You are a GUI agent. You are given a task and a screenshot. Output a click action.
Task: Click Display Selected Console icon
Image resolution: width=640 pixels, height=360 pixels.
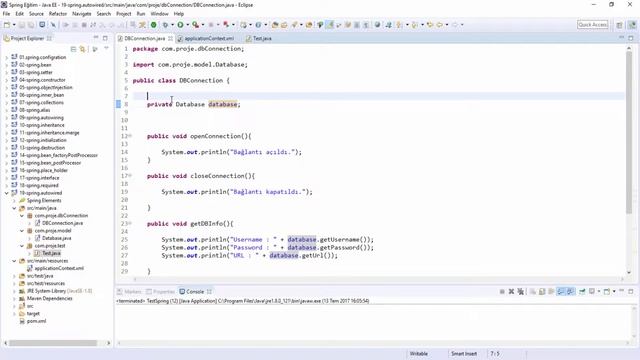tap(591, 291)
